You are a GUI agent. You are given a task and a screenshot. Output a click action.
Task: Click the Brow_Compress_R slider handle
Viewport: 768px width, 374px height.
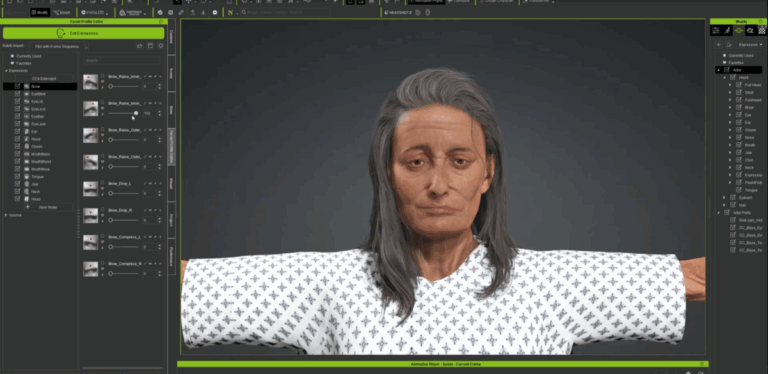[x=111, y=274]
